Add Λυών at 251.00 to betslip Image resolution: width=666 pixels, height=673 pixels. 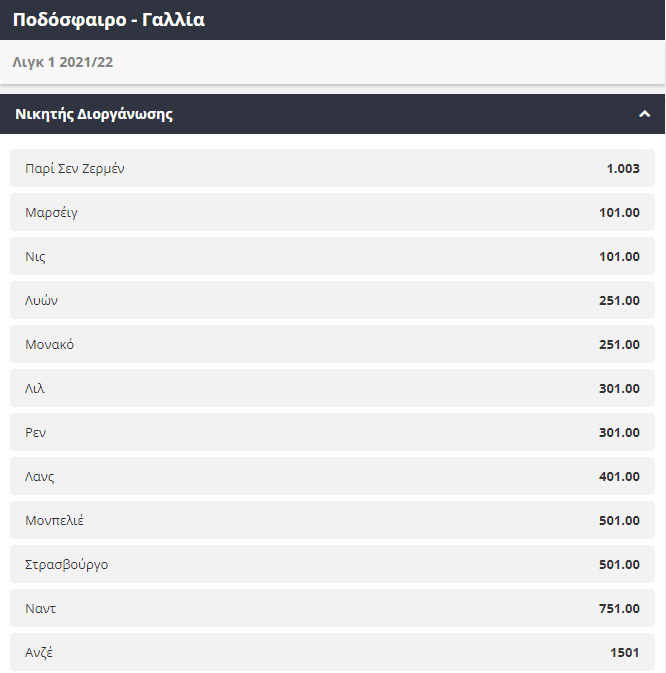[x=332, y=300]
